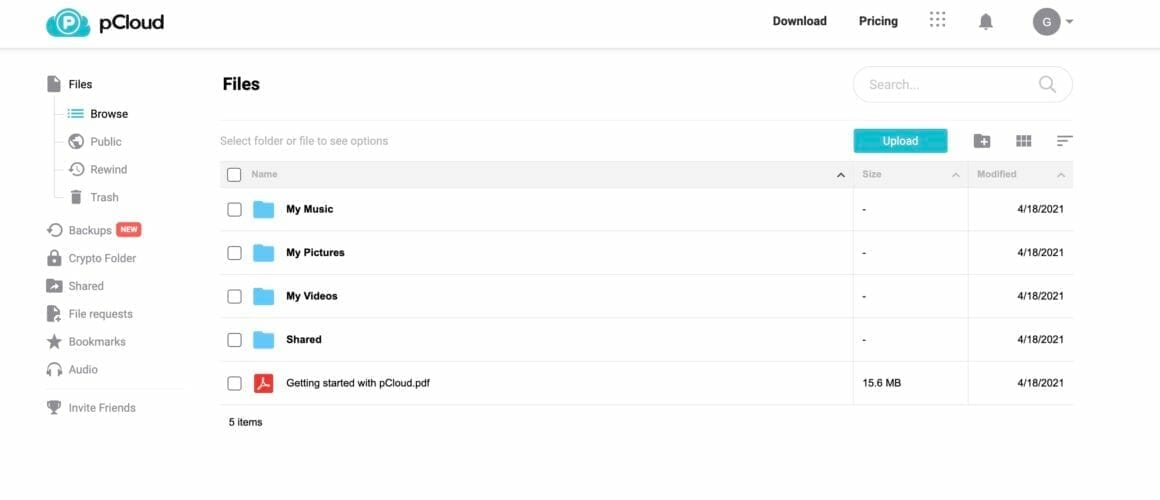Switch to grid view icon
The image size is (1160, 500).
(x=1023, y=141)
